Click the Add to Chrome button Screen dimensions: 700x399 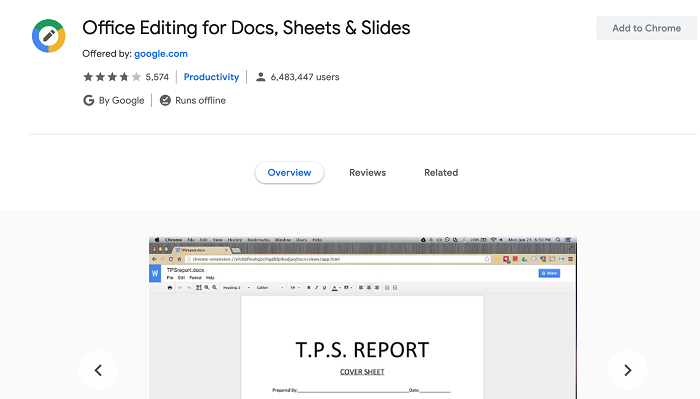(646, 28)
